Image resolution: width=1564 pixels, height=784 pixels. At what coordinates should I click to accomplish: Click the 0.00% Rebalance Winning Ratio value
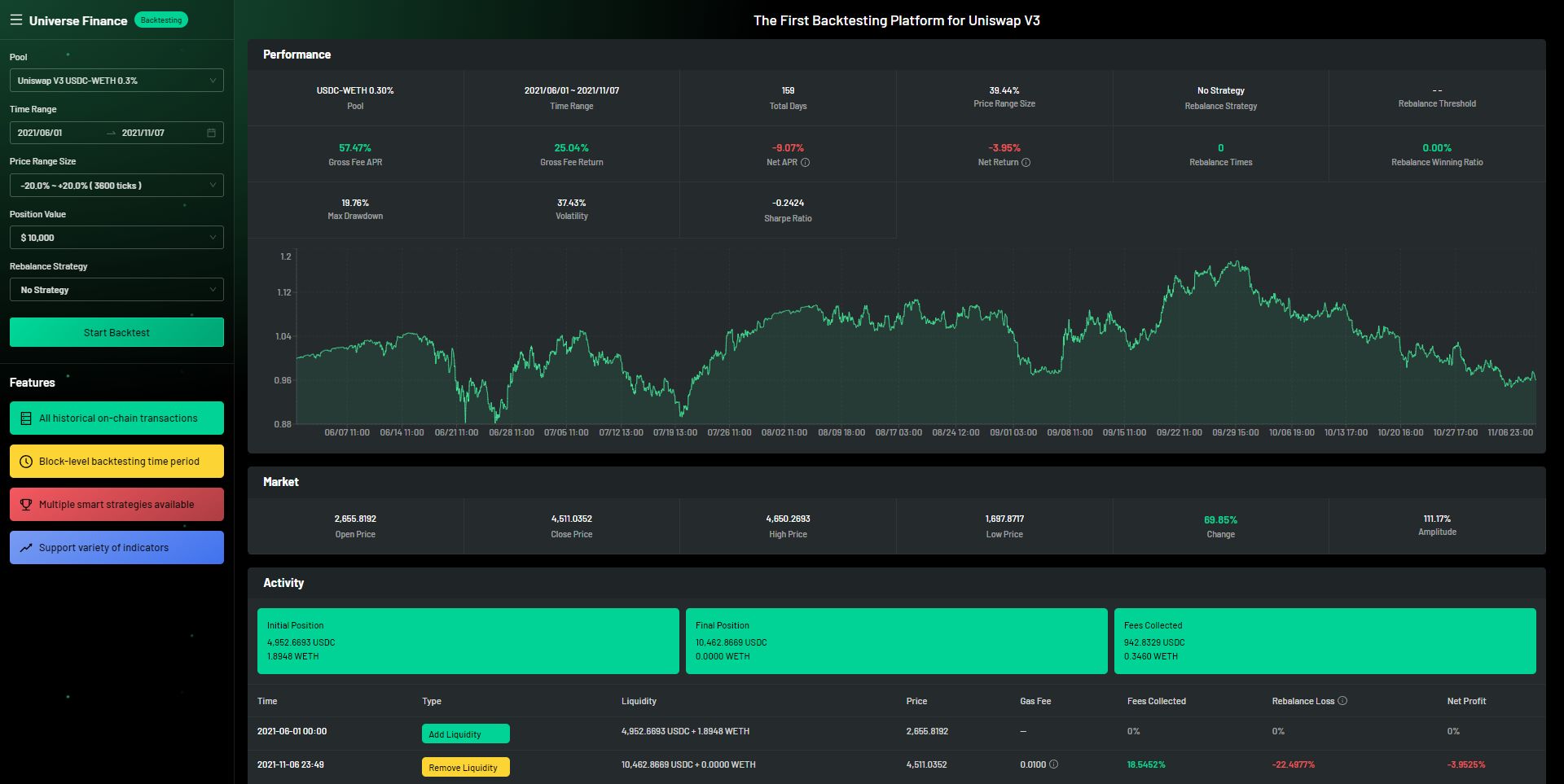tap(1437, 148)
